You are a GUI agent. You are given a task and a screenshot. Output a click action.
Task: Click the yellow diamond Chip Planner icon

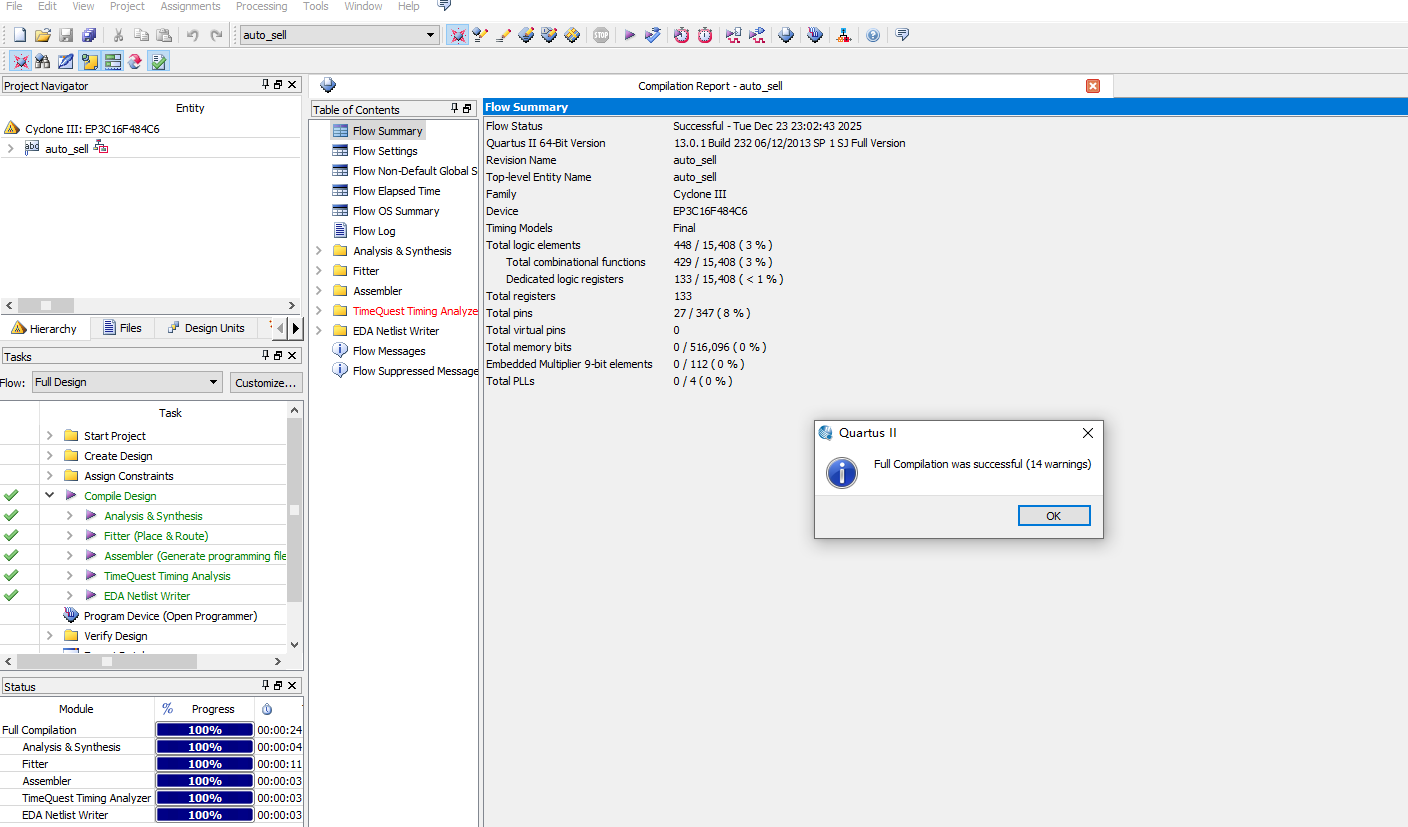pyautogui.click(x=572, y=35)
